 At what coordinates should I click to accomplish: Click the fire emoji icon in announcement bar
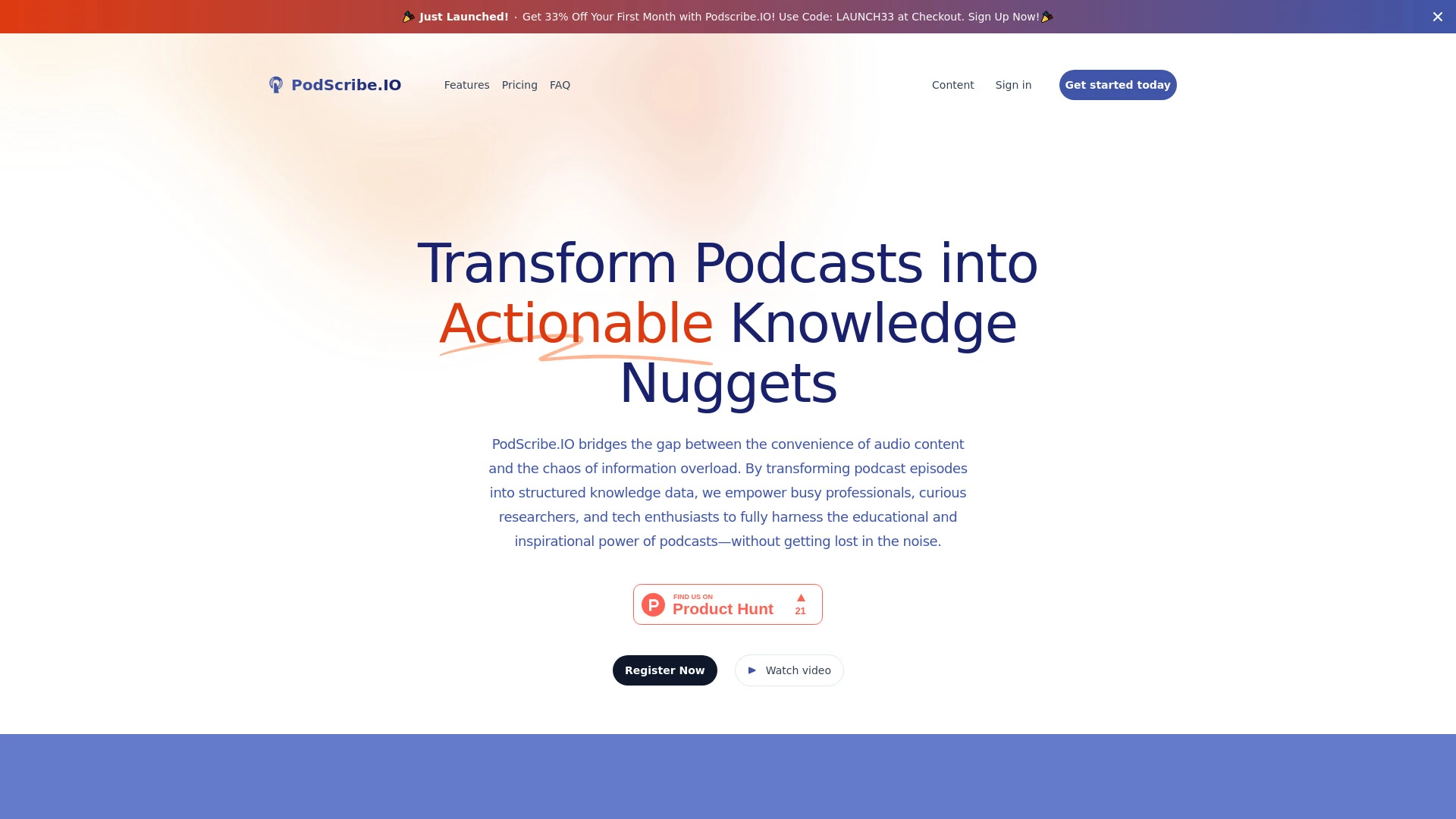(x=408, y=16)
